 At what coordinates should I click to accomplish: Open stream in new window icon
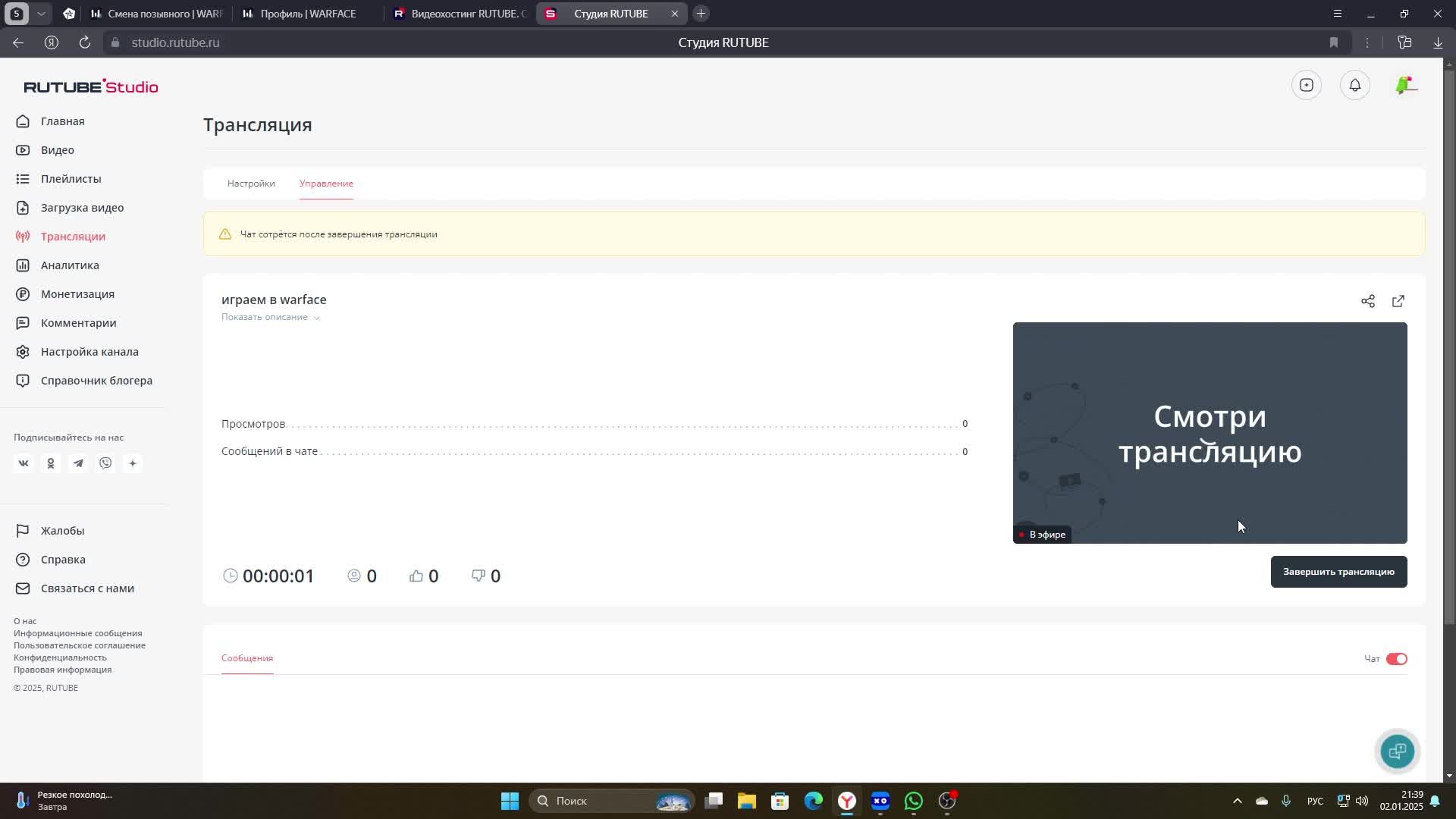1398,301
